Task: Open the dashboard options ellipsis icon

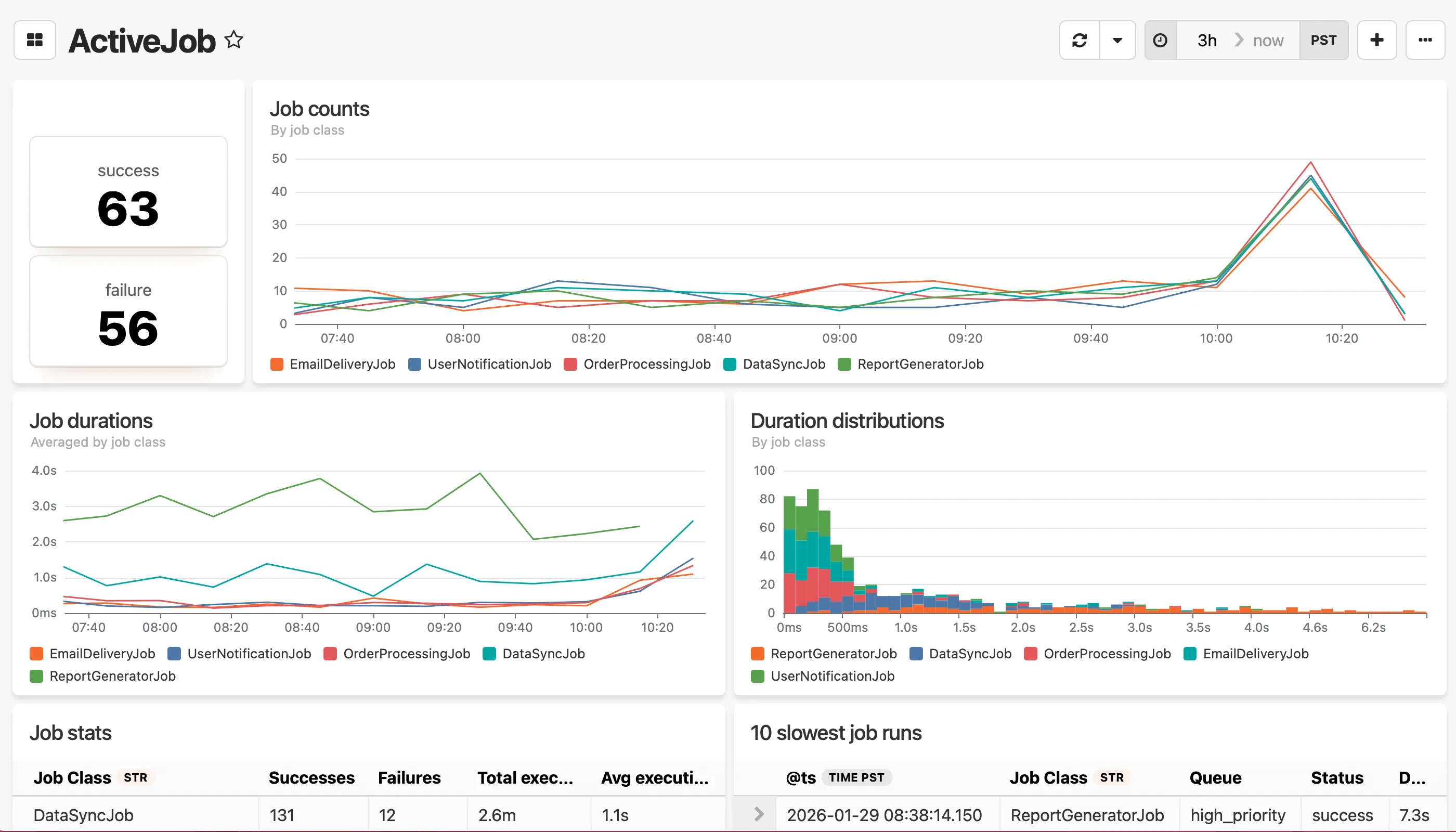Action: click(1425, 40)
